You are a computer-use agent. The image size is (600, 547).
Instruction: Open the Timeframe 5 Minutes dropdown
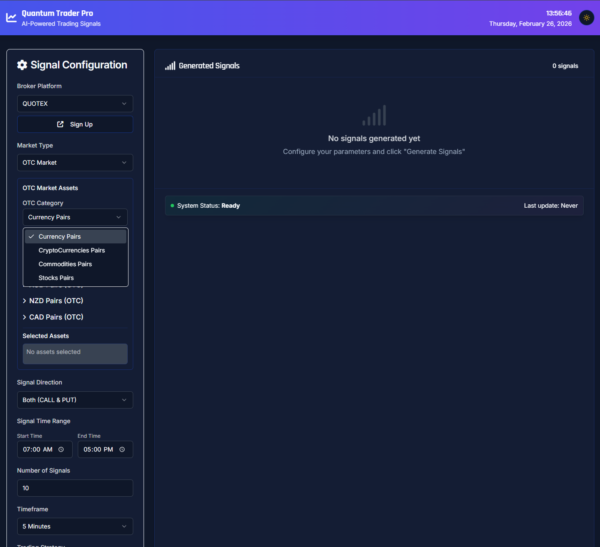point(75,526)
